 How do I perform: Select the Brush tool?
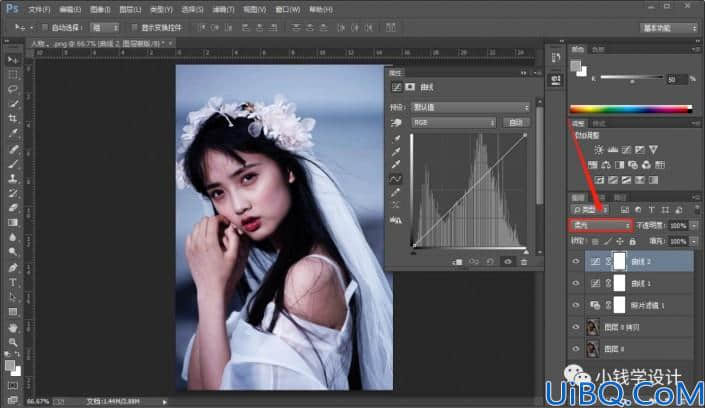(x=13, y=163)
